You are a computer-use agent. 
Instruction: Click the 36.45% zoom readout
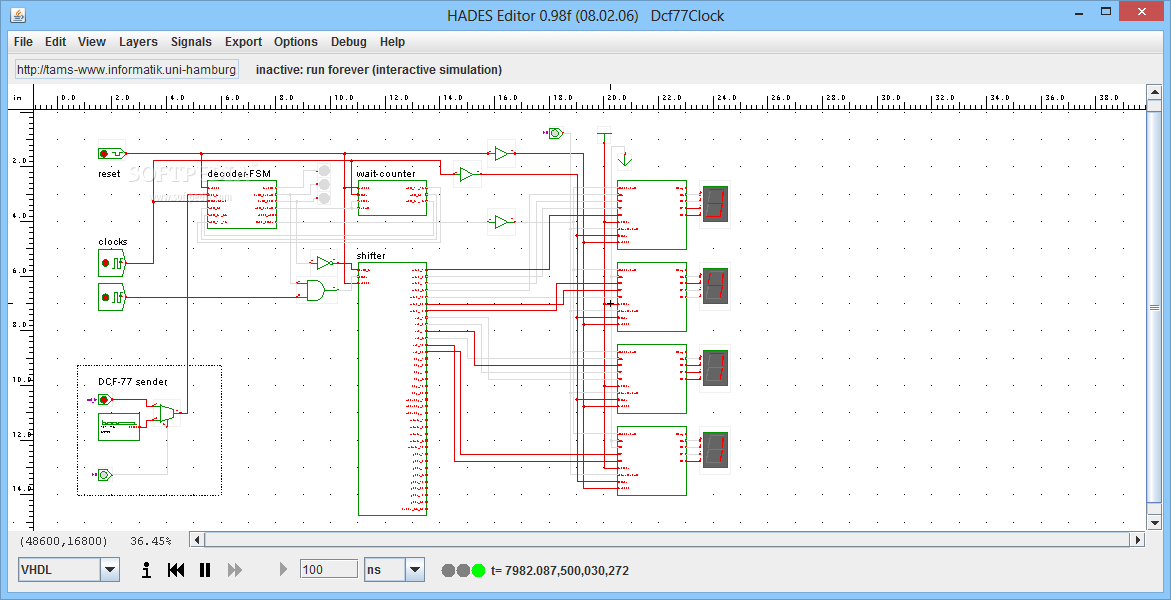(x=151, y=540)
